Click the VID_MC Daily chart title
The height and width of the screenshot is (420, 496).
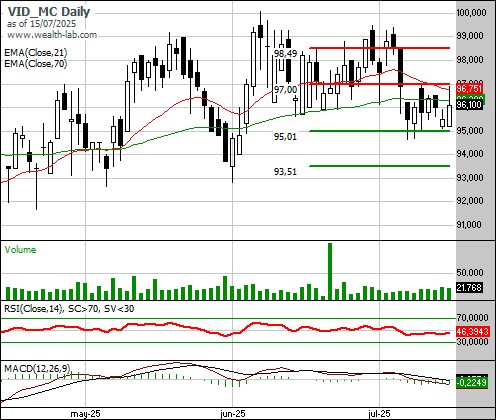click(49, 12)
